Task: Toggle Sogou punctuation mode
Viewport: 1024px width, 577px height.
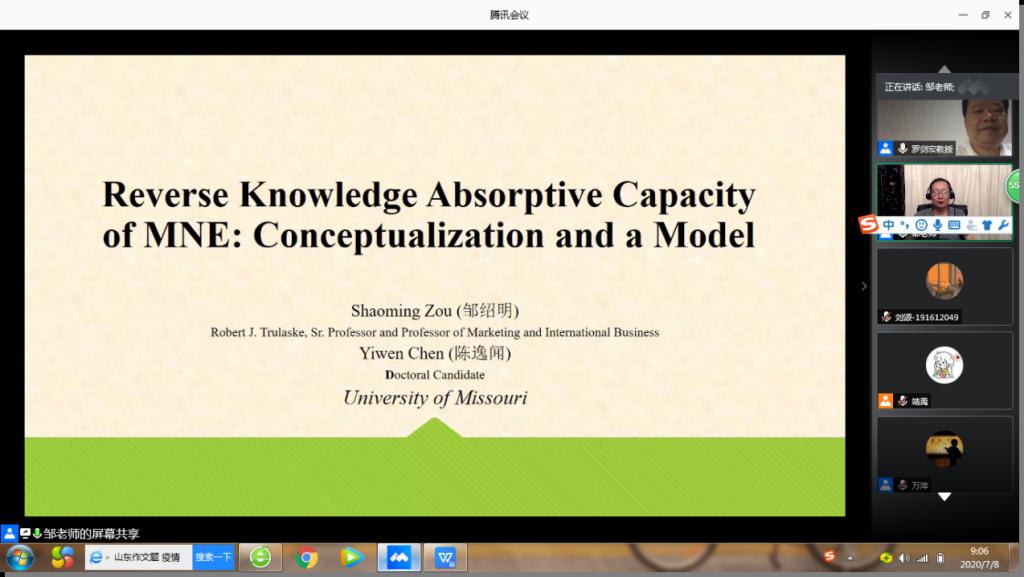Action: click(x=904, y=224)
